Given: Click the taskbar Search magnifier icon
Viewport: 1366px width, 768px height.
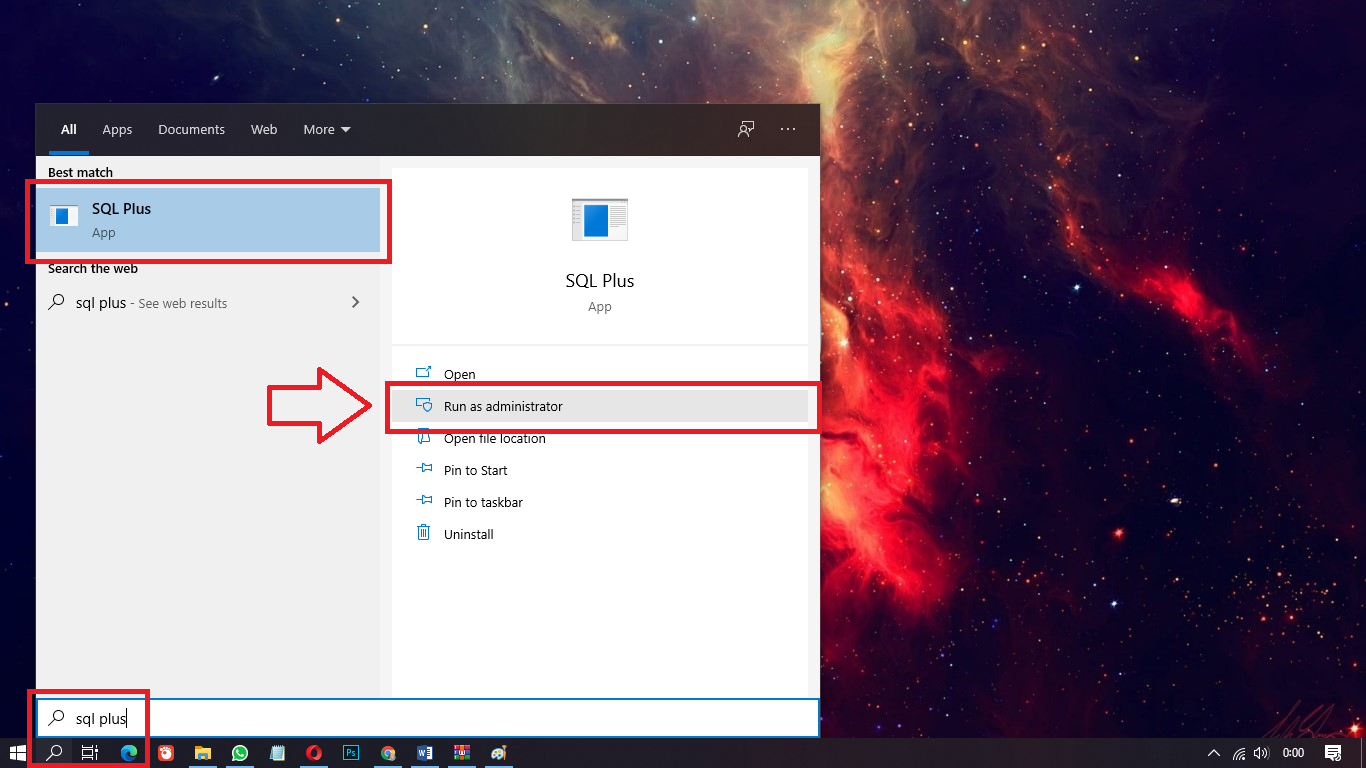Looking at the screenshot, I should [55, 752].
